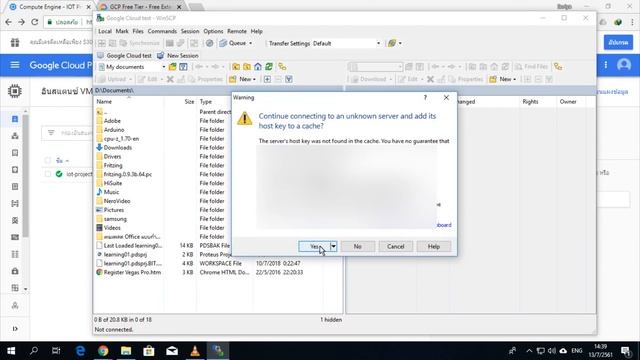Click the remote panel New button
The height and width of the screenshot is (360, 640).
[x=503, y=79]
